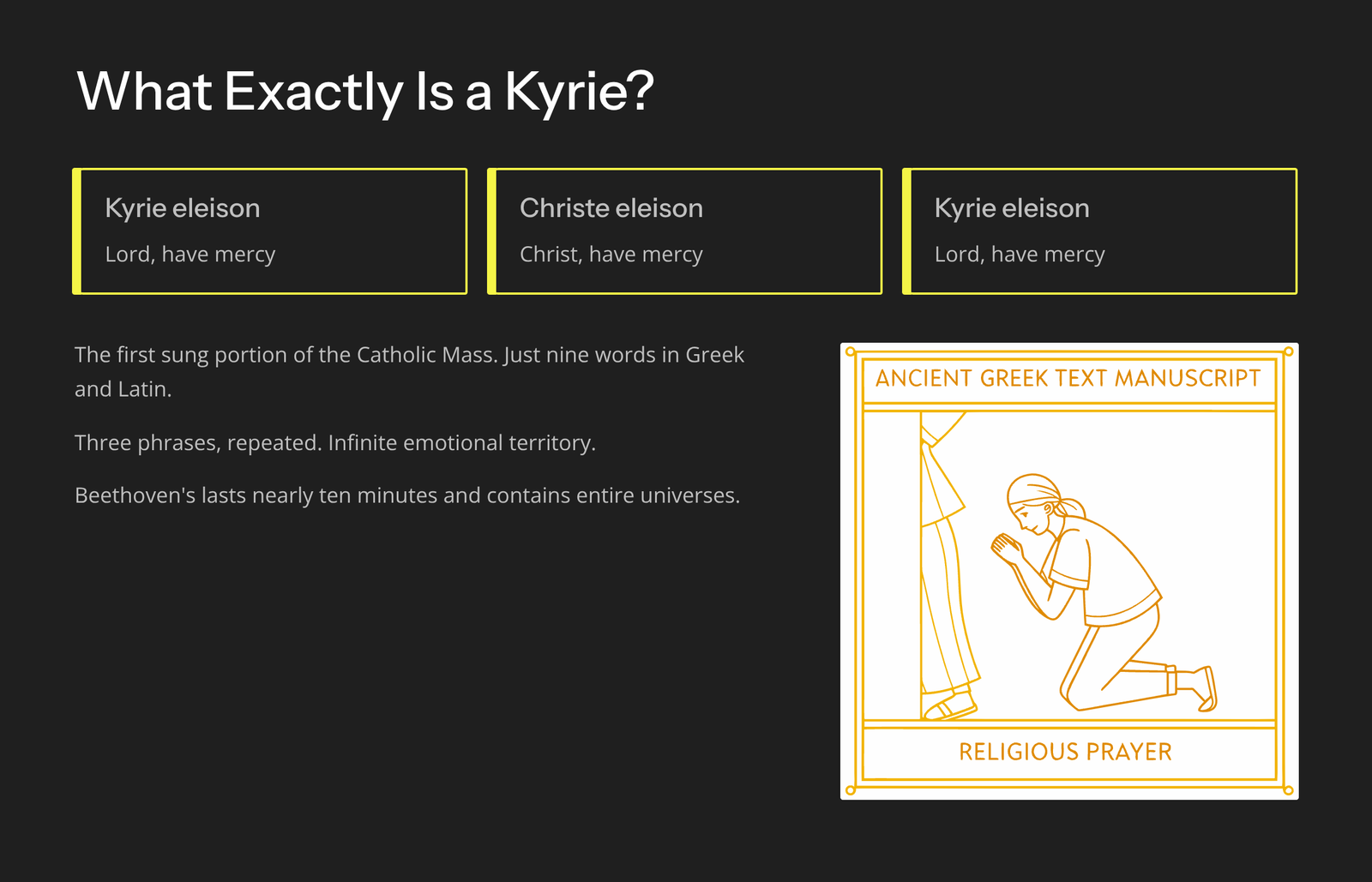Click the yellow accent bar of the Christe eleison card
The width and height of the screenshot is (1372, 882).
tap(492, 231)
